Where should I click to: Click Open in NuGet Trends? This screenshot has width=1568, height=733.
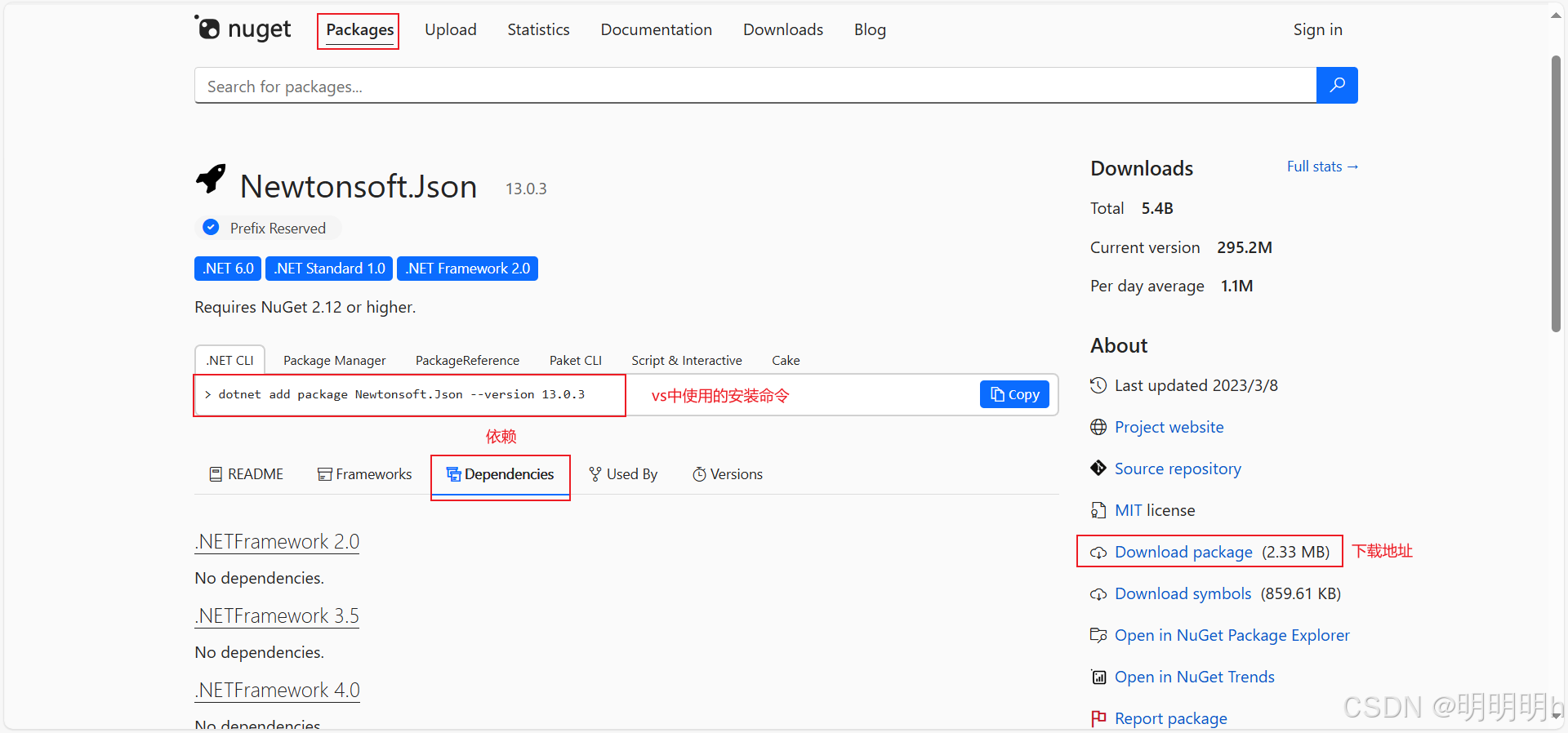point(1194,677)
